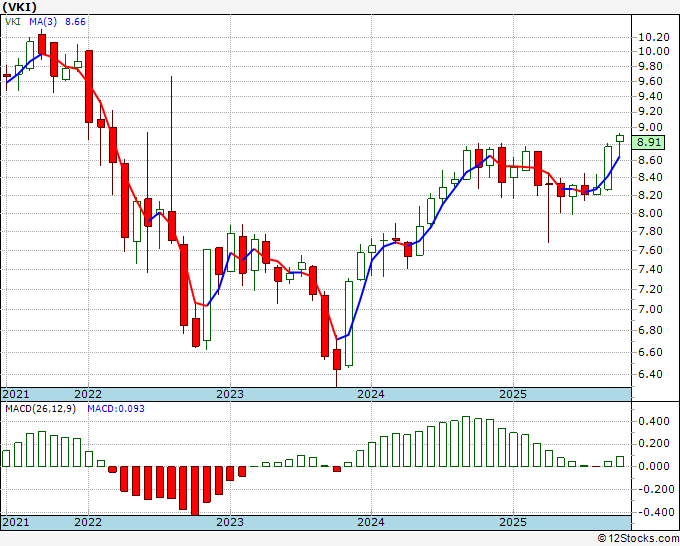Viewport: 680px width, 546px height.
Task: Click the 10.00 price axis label
Action: 654,52
